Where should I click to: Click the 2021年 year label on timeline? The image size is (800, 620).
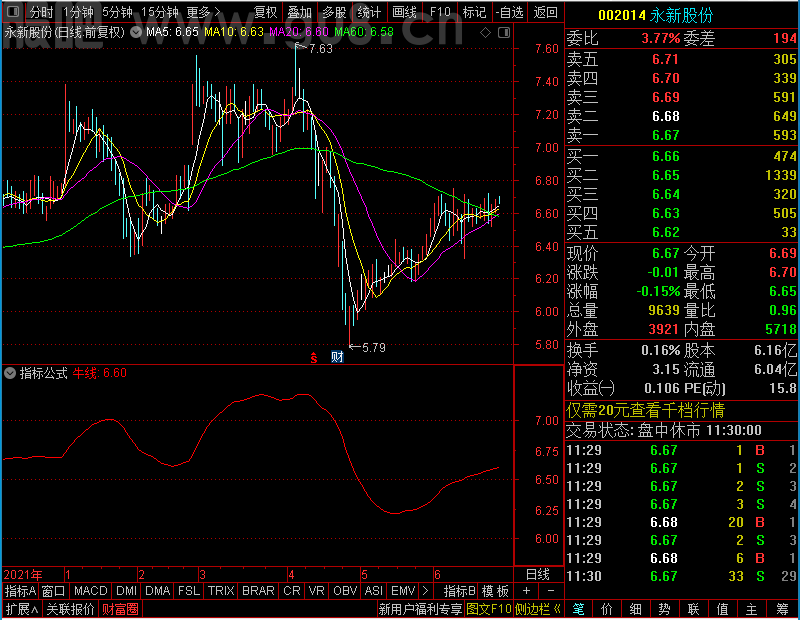23,575
